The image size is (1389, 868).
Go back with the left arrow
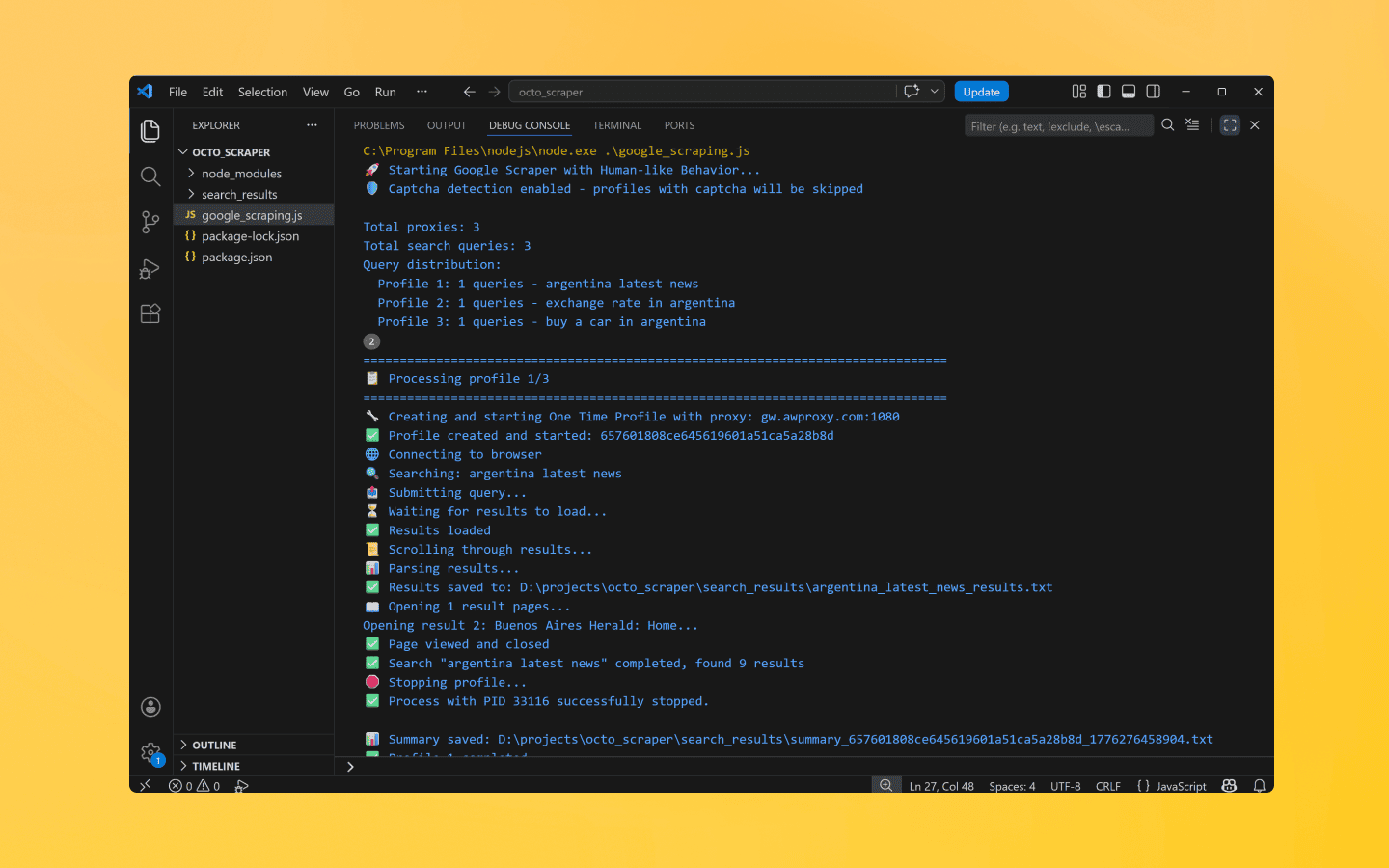click(469, 92)
